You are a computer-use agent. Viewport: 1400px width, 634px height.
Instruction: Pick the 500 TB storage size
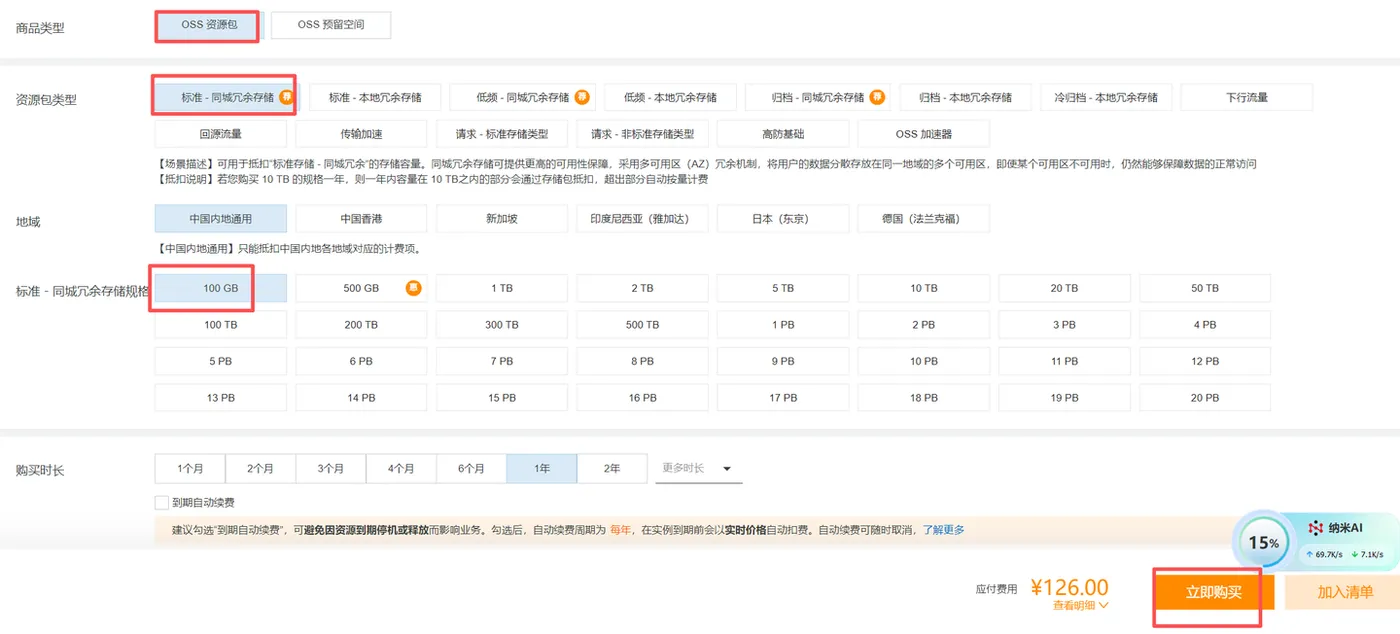642,325
